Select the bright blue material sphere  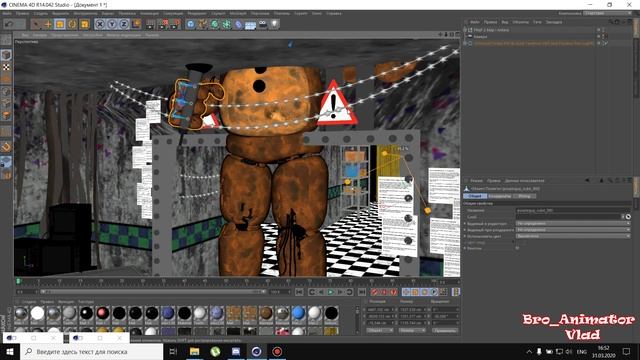(x=298, y=313)
